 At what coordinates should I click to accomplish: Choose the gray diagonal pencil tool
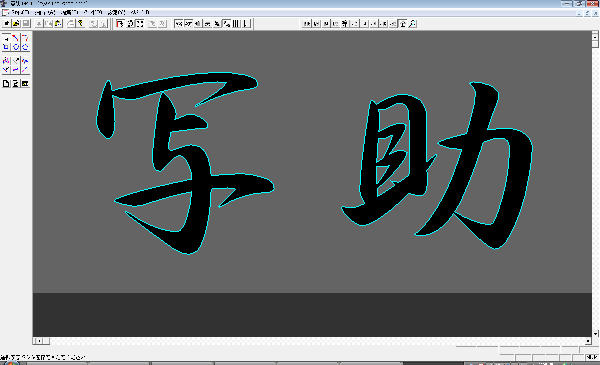point(15,61)
